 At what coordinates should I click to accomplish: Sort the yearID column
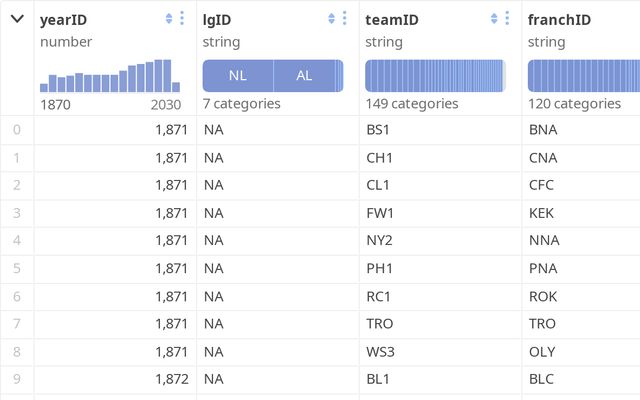[169, 19]
